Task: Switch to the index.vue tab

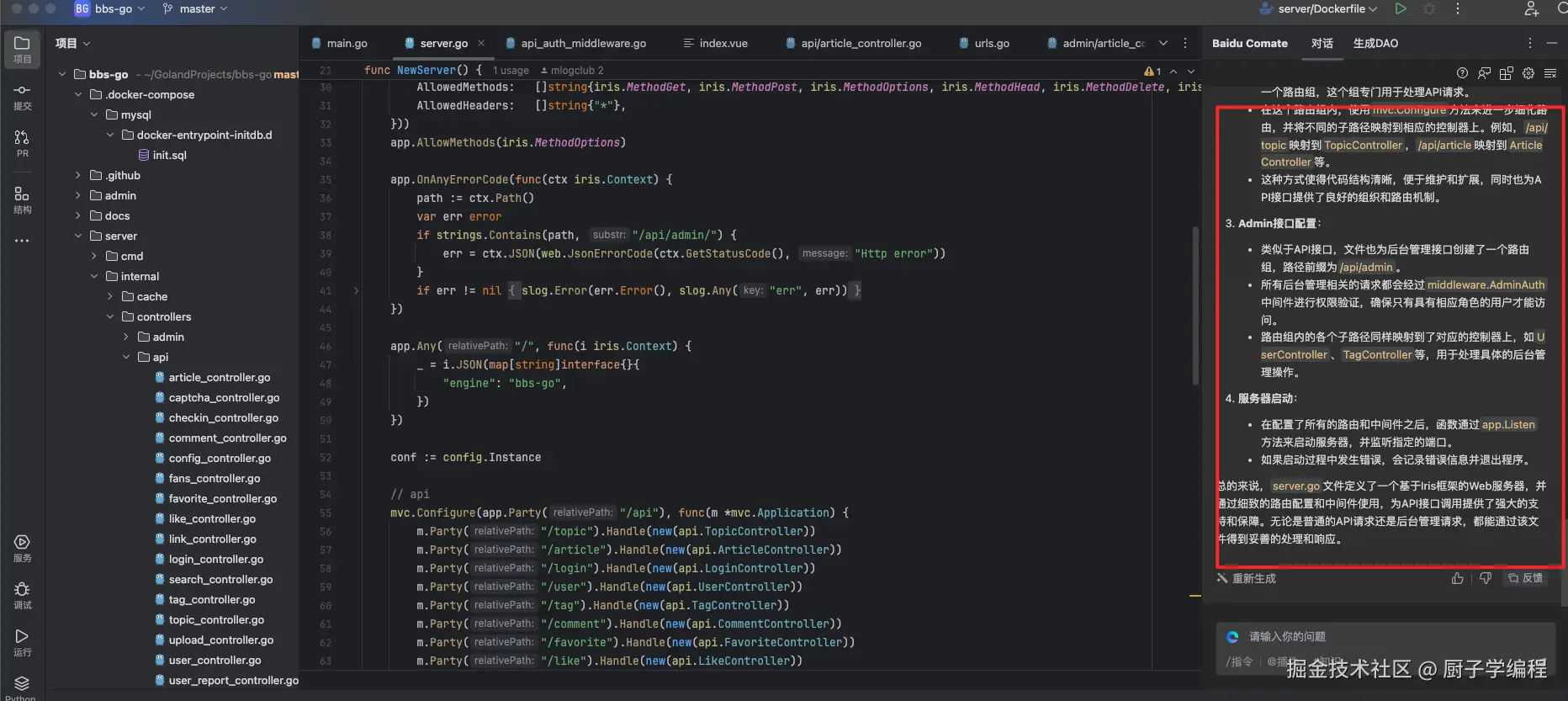Action: (x=716, y=43)
